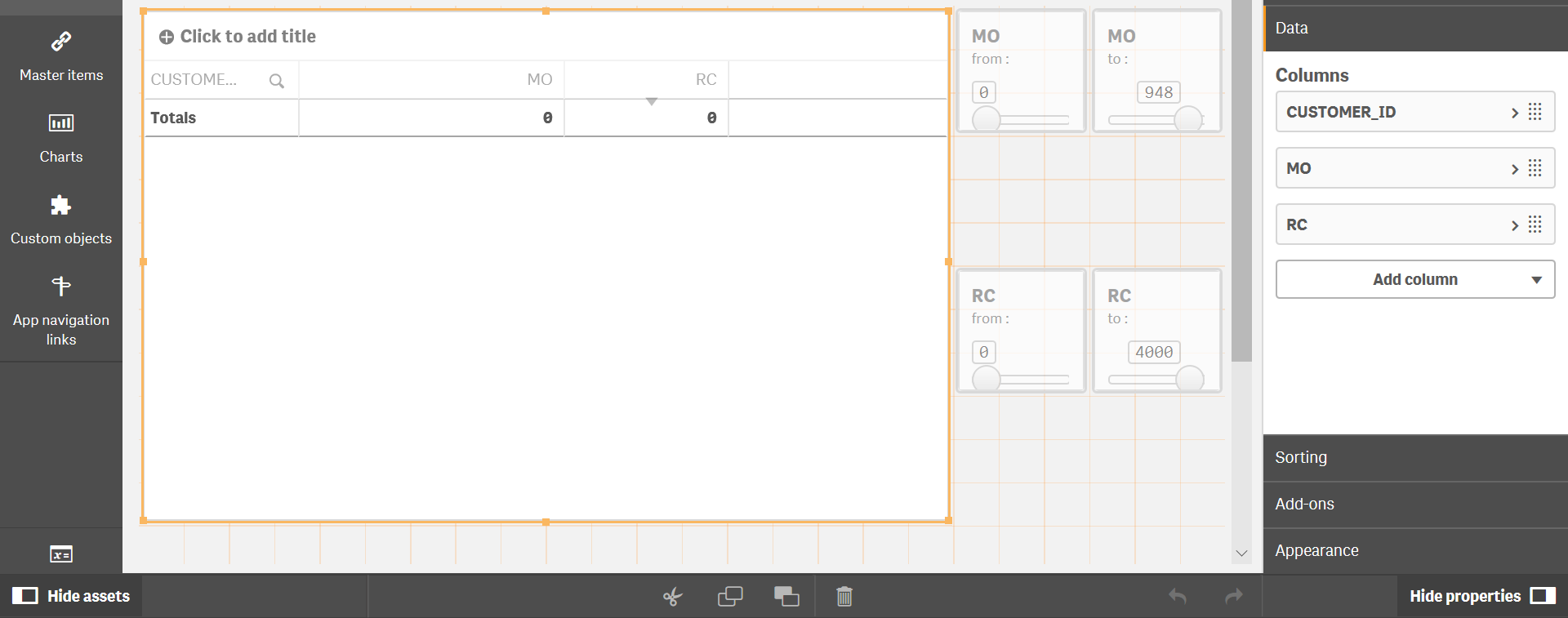The height and width of the screenshot is (618, 1568).
Task: Open the Appearance properties section
Action: (1415, 551)
